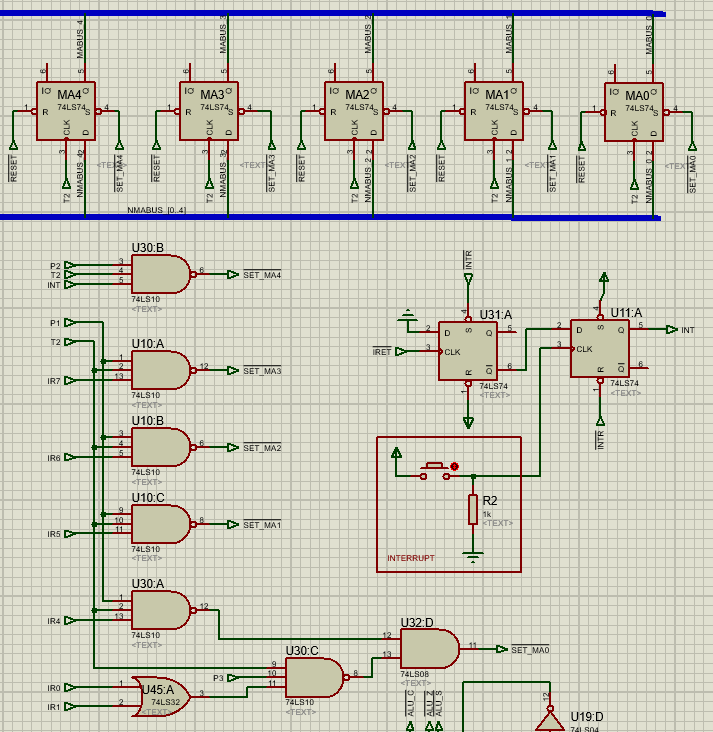This screenshot has height=732, width=713.
Task: Select the U10:A NAND gate
Action: coord(161,370)
